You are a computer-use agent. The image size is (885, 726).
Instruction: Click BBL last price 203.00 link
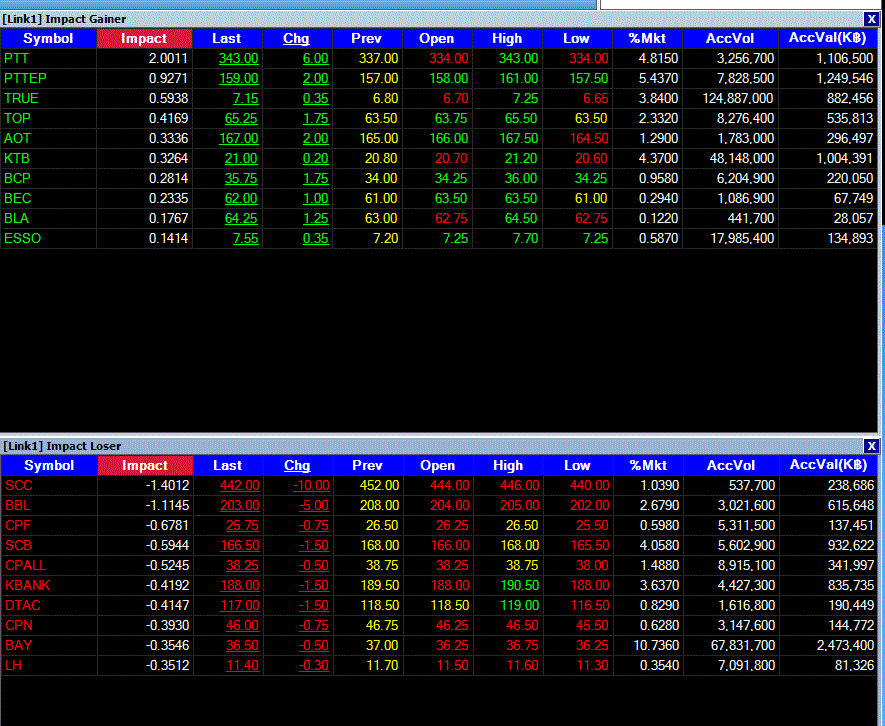[x=240, y=505]
